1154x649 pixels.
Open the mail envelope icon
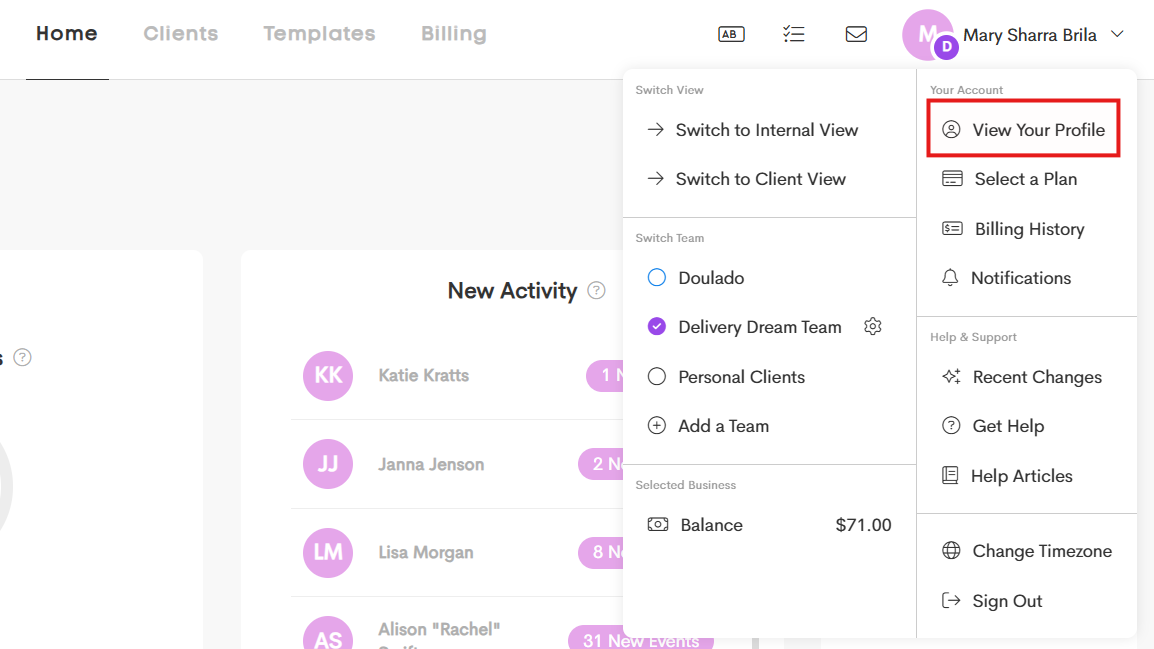[856, 34]
